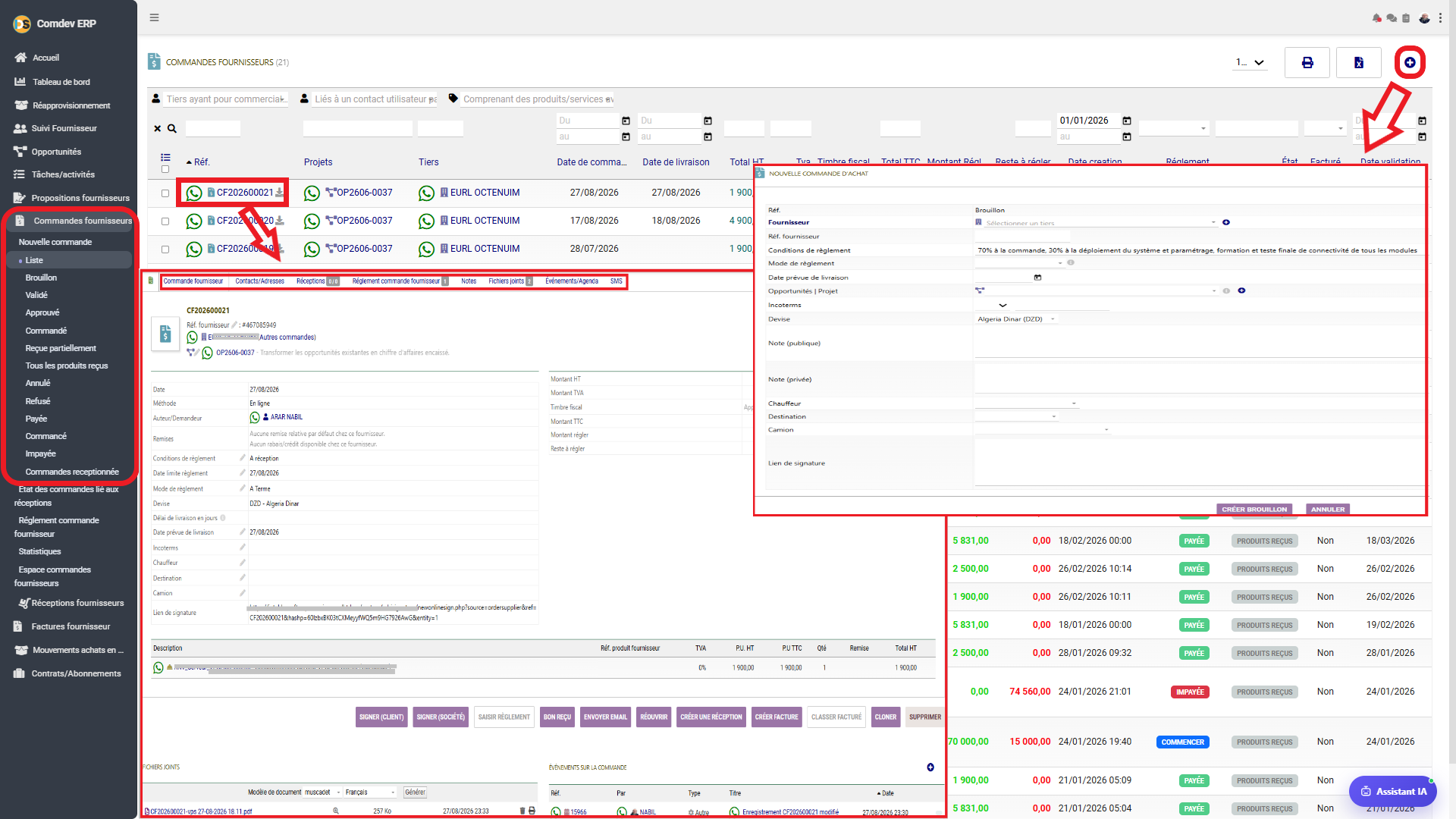Viewport: 1456px width, 819px height.
Task: Add new project via plus next to Opportunités
Action: (1241, 290)
